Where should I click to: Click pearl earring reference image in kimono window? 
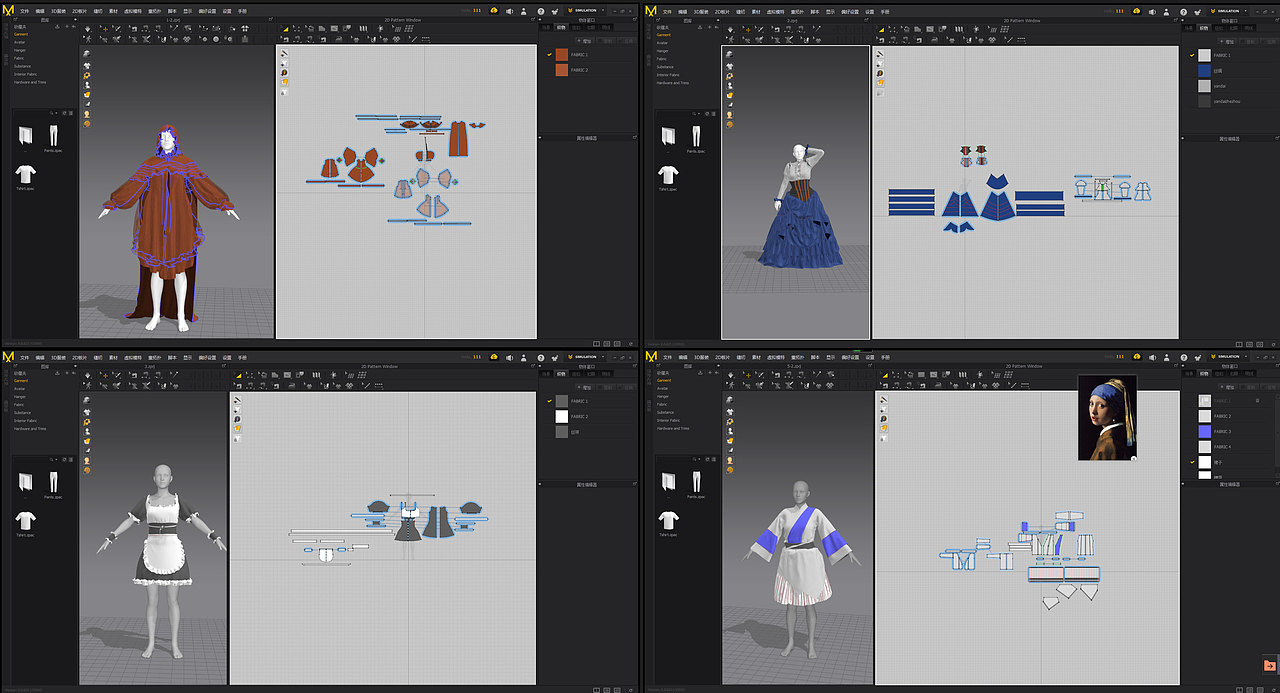[1107, 417]
